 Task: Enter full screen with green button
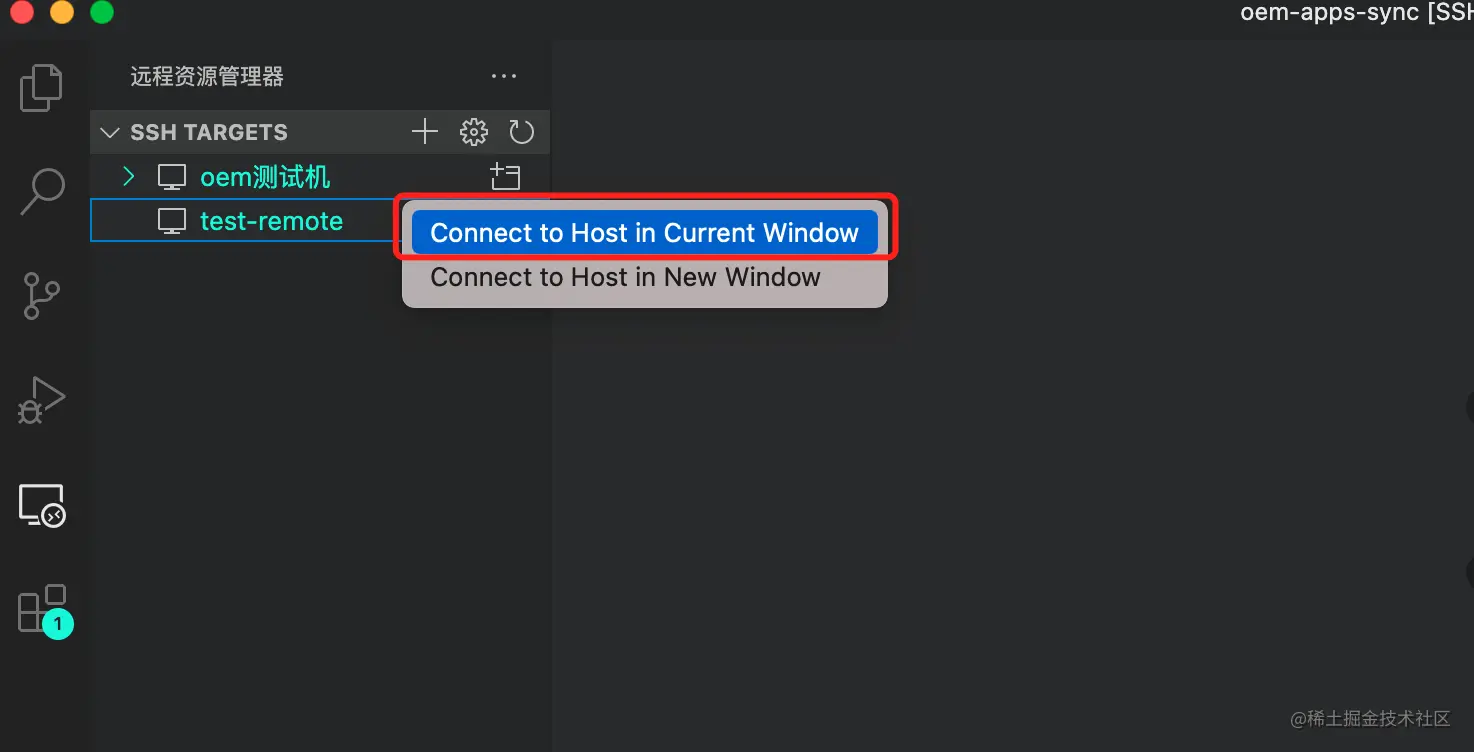pyautogui.click(x=102, y=12)
